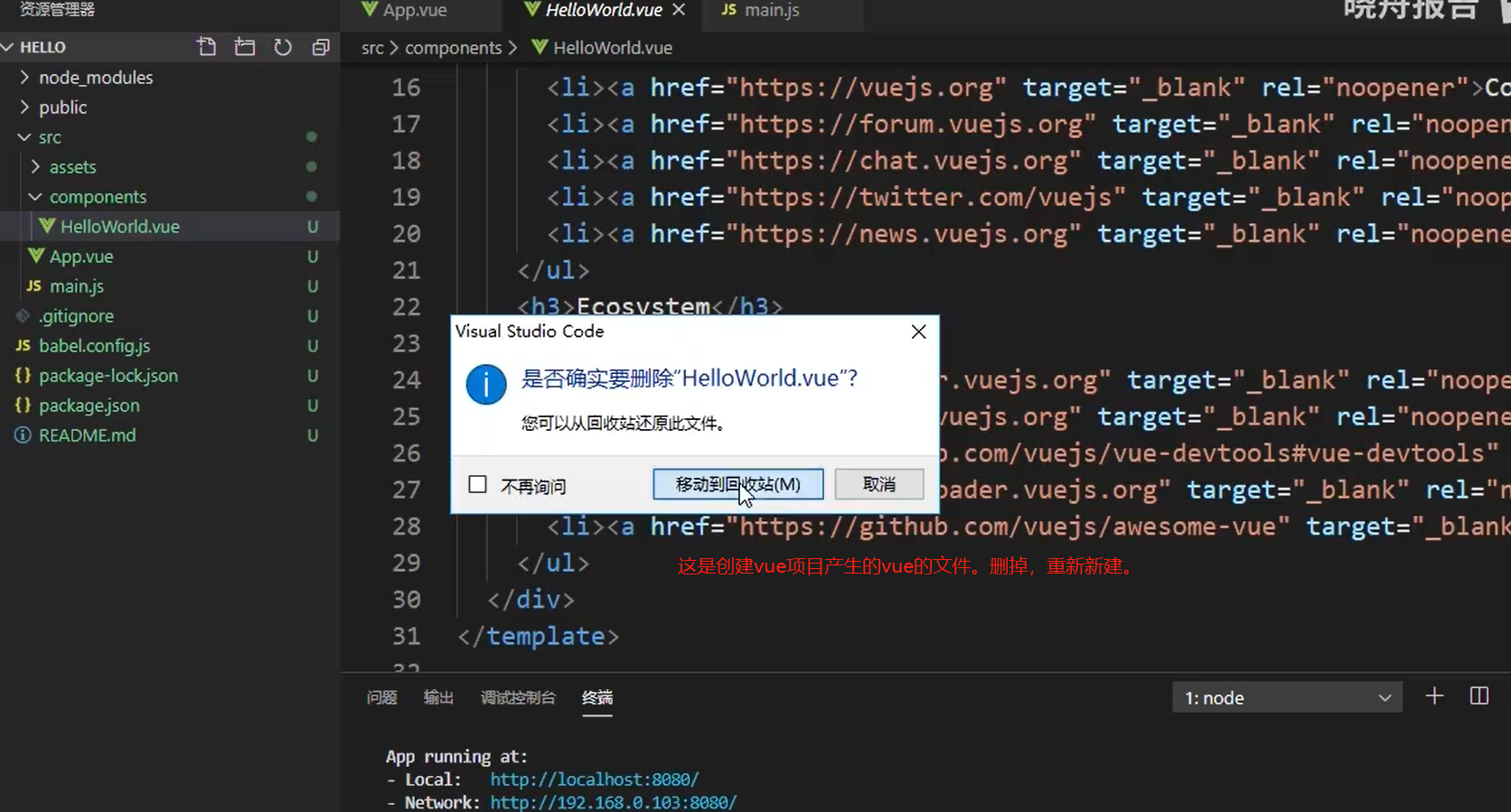This screenshot has width=1511, height=812.
Task: Open the Local localhost:8080 link in terminal
Action: click(x=595, y=779)
